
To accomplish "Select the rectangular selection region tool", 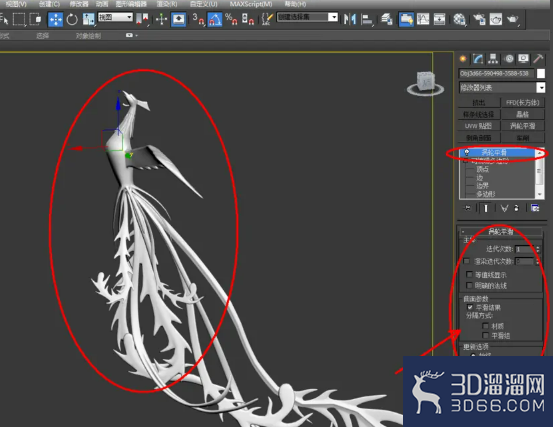I will (x=19, y=19).
